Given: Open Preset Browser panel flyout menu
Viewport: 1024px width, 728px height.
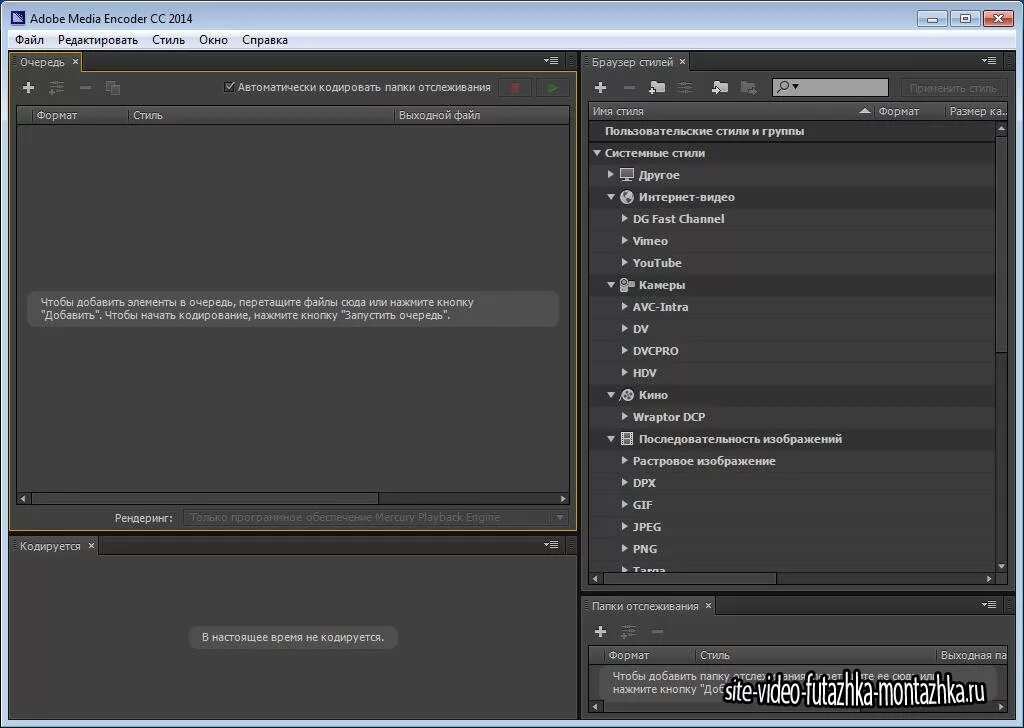Looking at the screenshot, I should (989, 61).
